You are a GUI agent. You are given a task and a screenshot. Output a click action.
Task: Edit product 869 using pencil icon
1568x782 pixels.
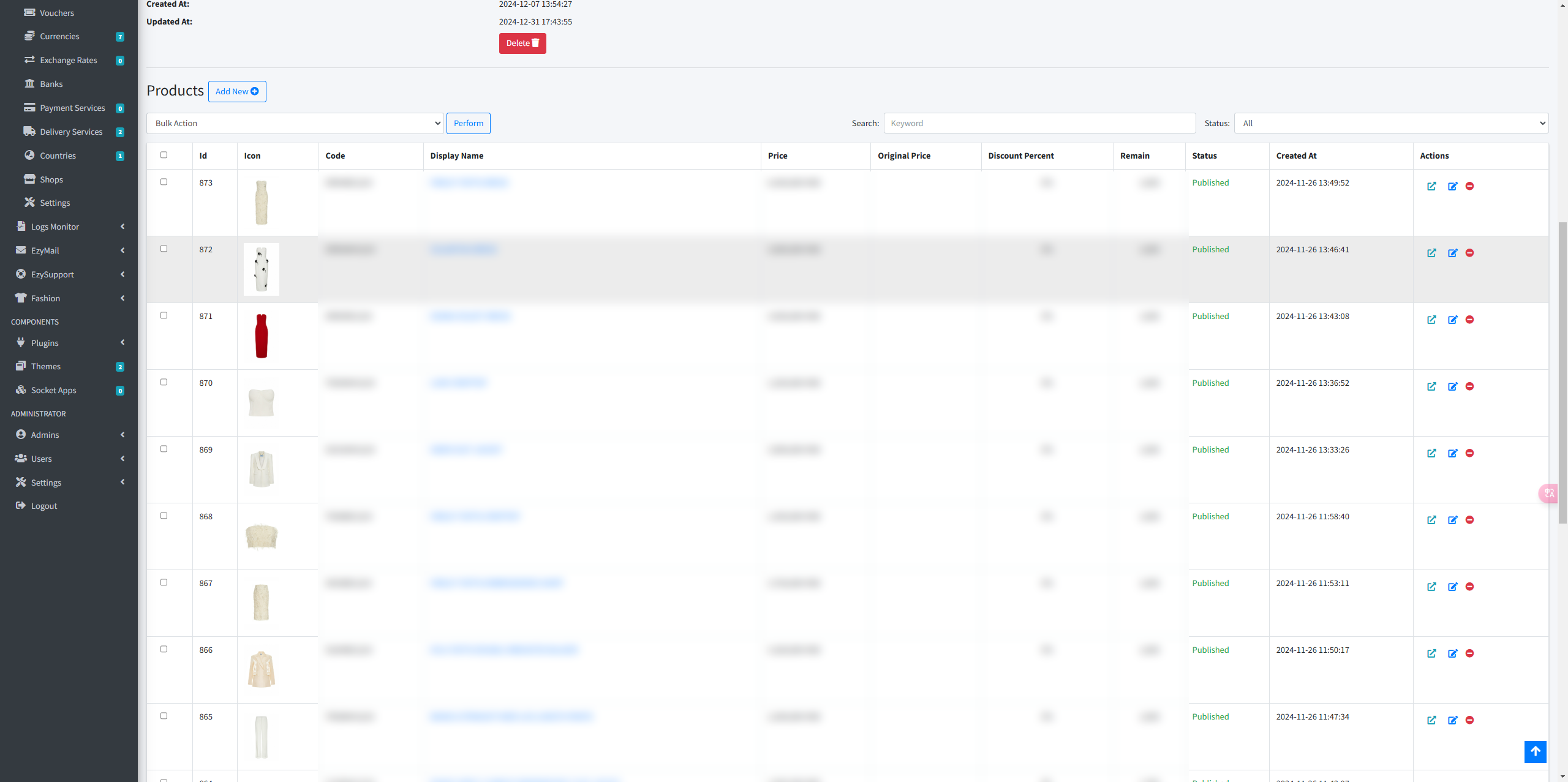tap(1452, 453)
